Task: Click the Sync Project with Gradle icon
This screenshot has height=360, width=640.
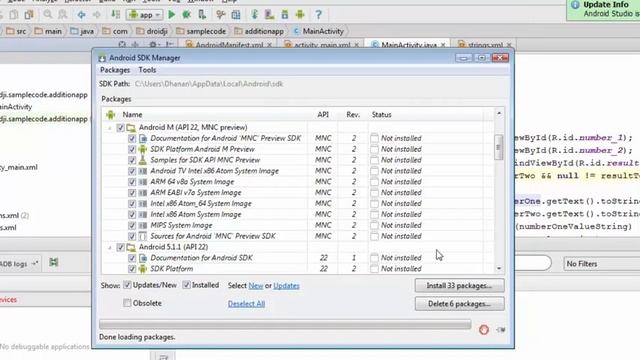Action: (254, 15)
